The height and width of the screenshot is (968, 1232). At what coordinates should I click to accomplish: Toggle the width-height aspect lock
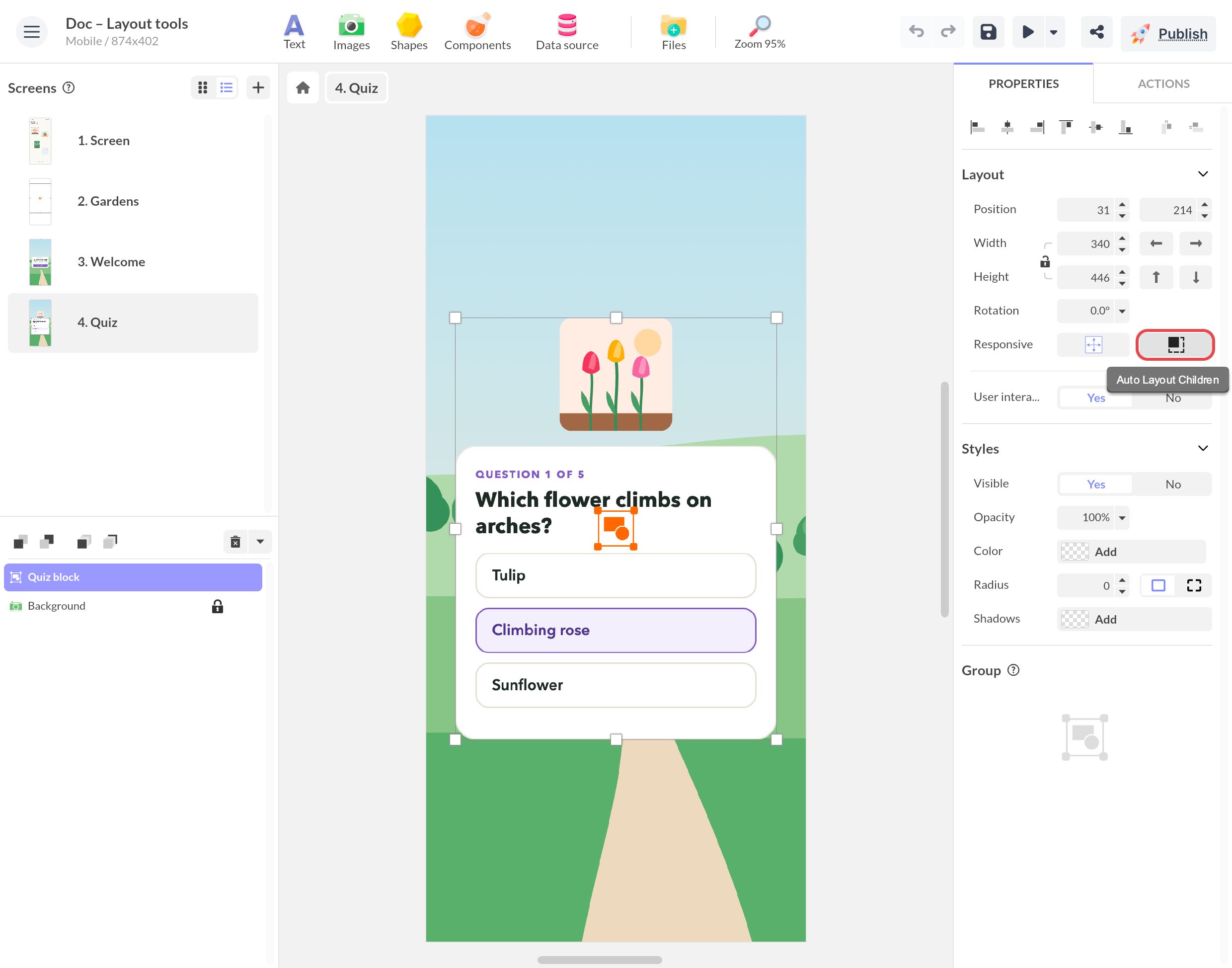pos(1045,261)
